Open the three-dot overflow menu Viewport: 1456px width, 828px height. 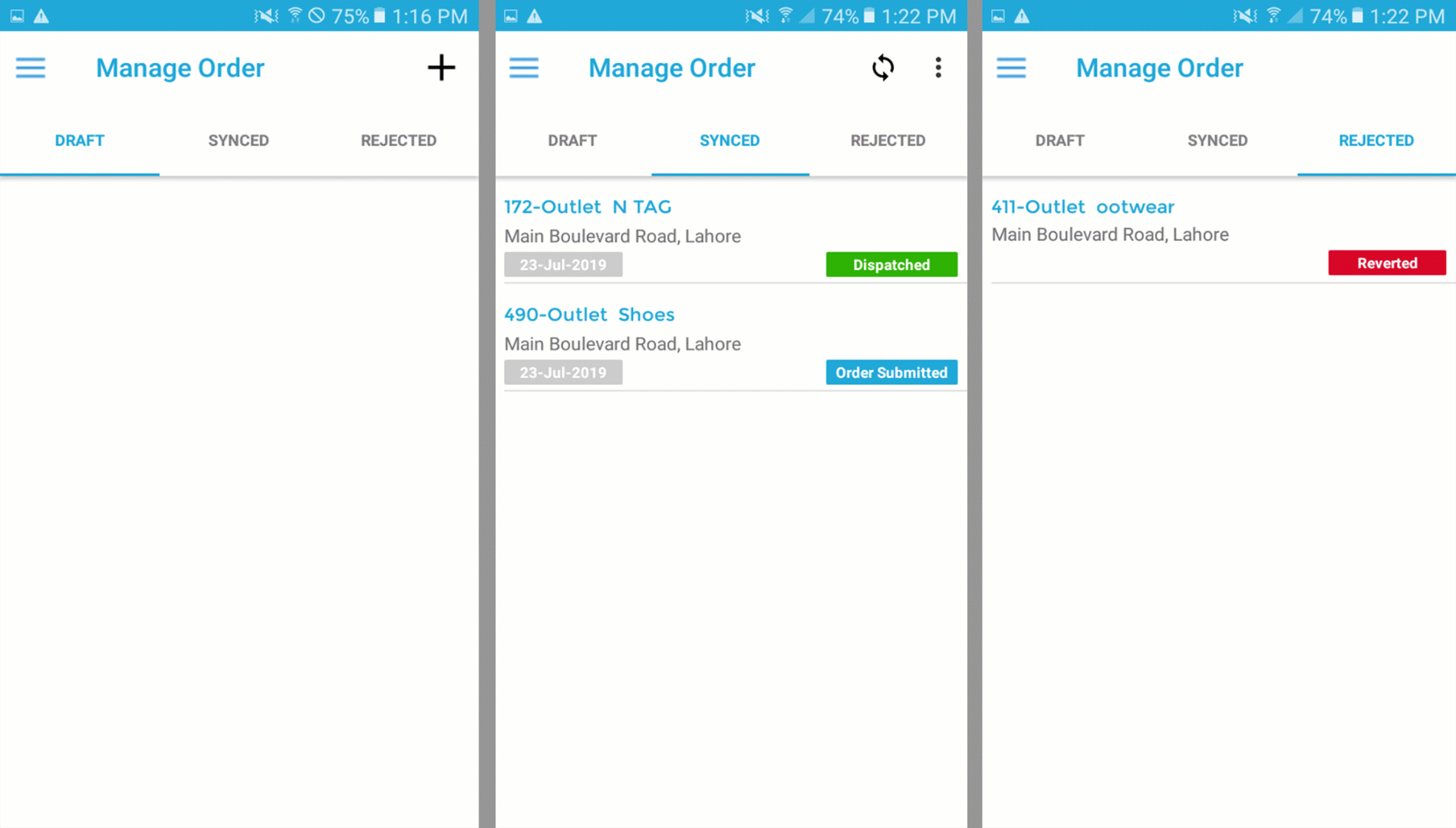[x=937, y=67]
